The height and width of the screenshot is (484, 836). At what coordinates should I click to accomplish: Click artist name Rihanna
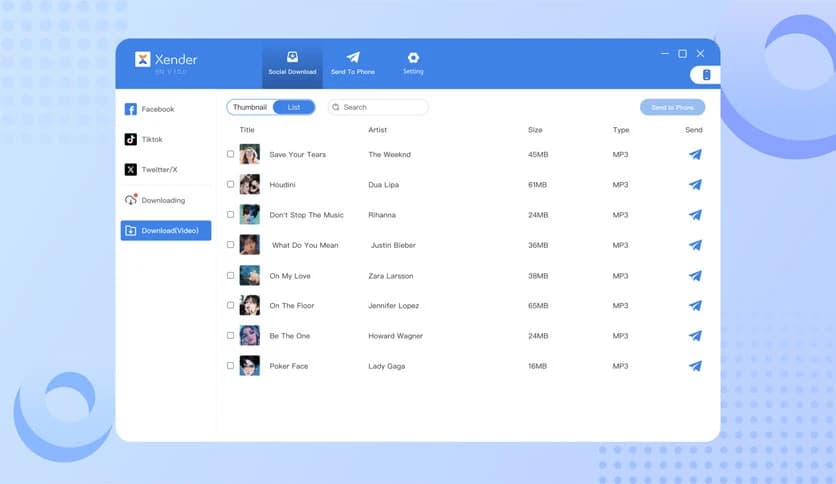[382, 215]
